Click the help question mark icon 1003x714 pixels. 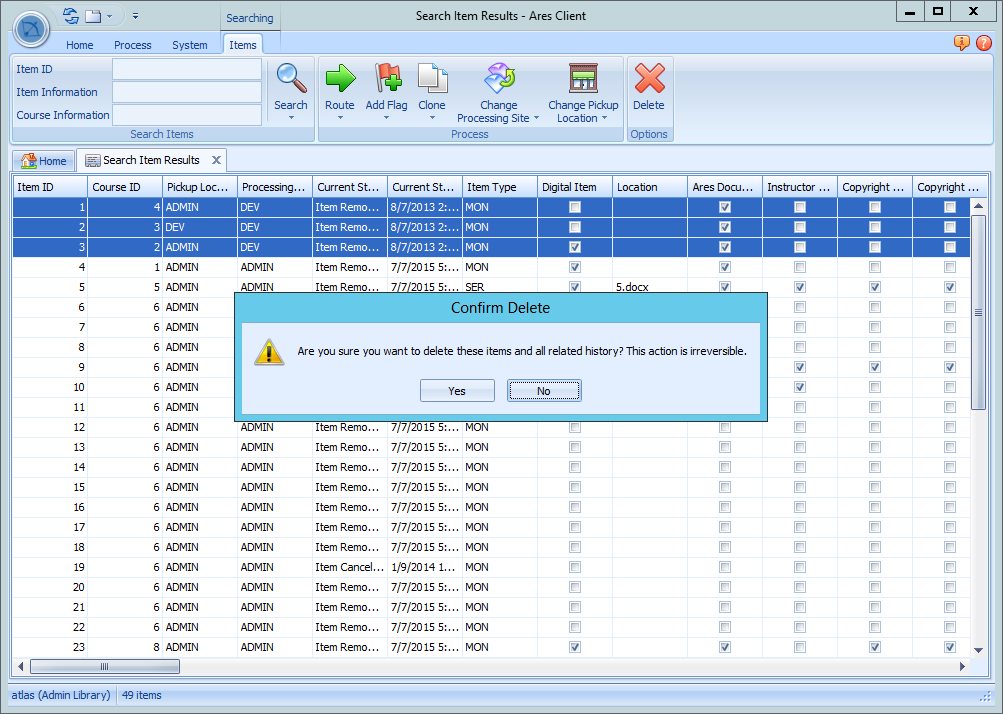[x=982, y=43]
